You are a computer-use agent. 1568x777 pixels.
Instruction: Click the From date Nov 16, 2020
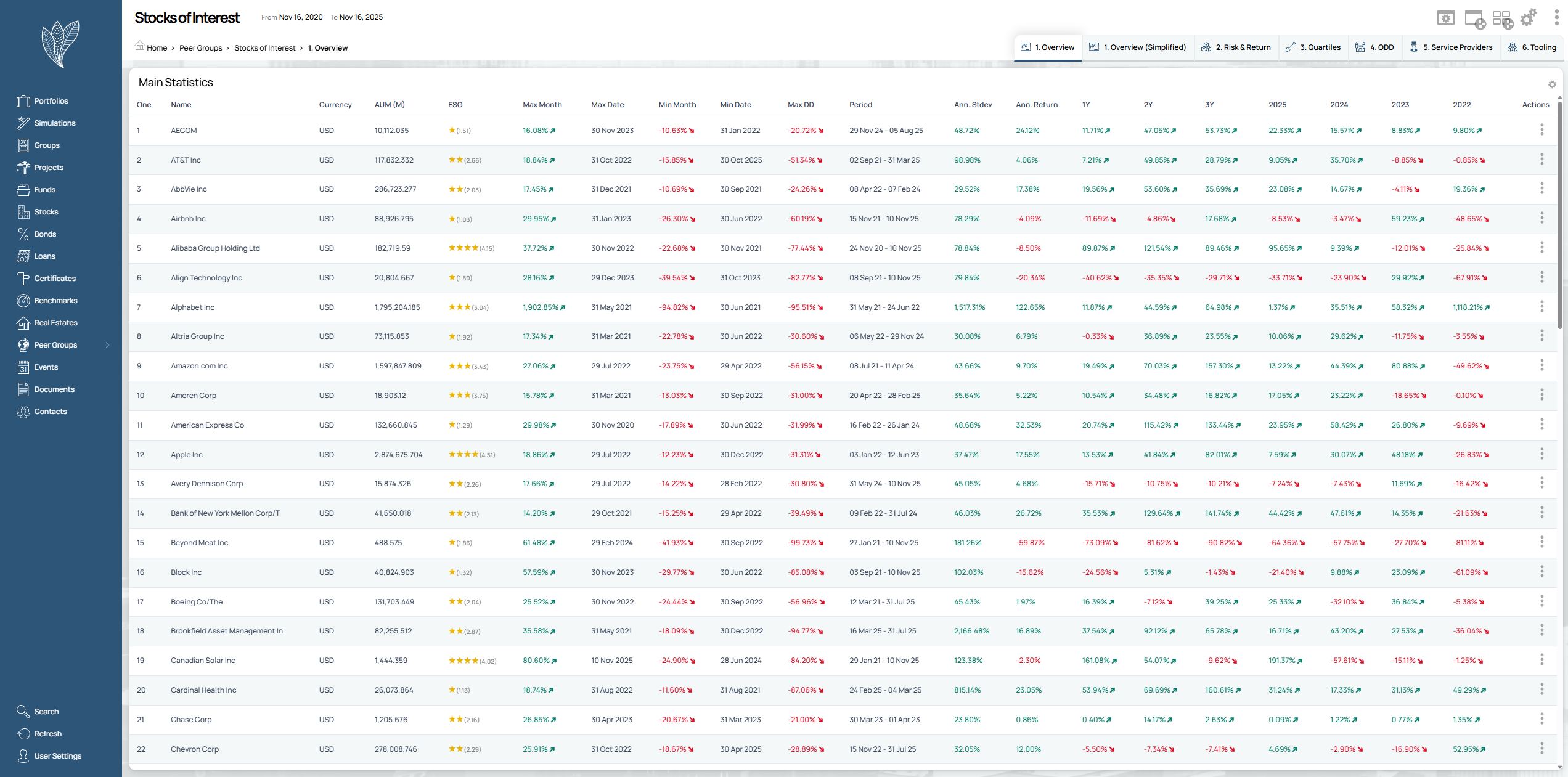tap(300, 17)
